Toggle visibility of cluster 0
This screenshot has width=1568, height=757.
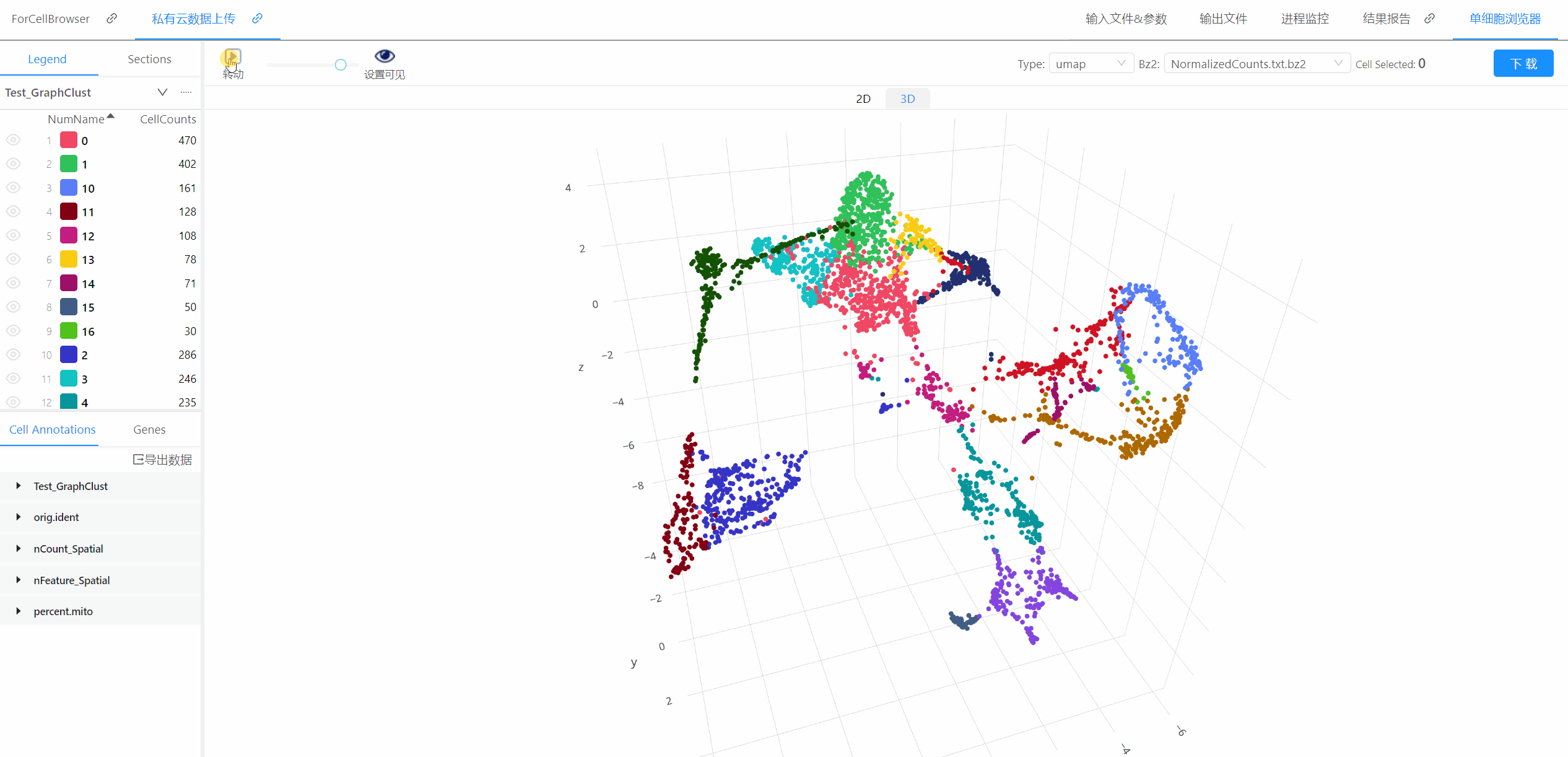click(14, 141)
